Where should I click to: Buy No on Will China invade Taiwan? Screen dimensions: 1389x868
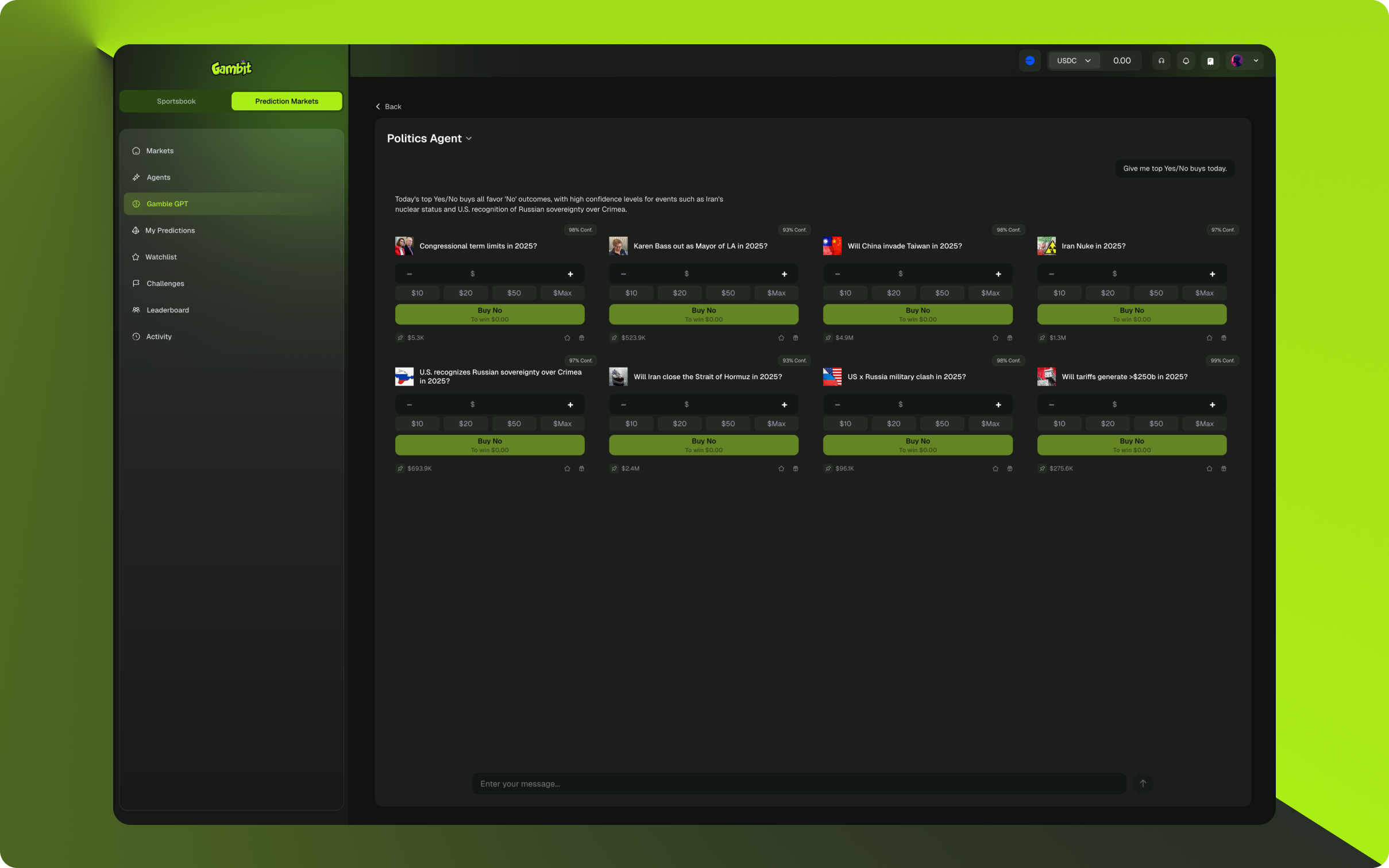(917, 314)
